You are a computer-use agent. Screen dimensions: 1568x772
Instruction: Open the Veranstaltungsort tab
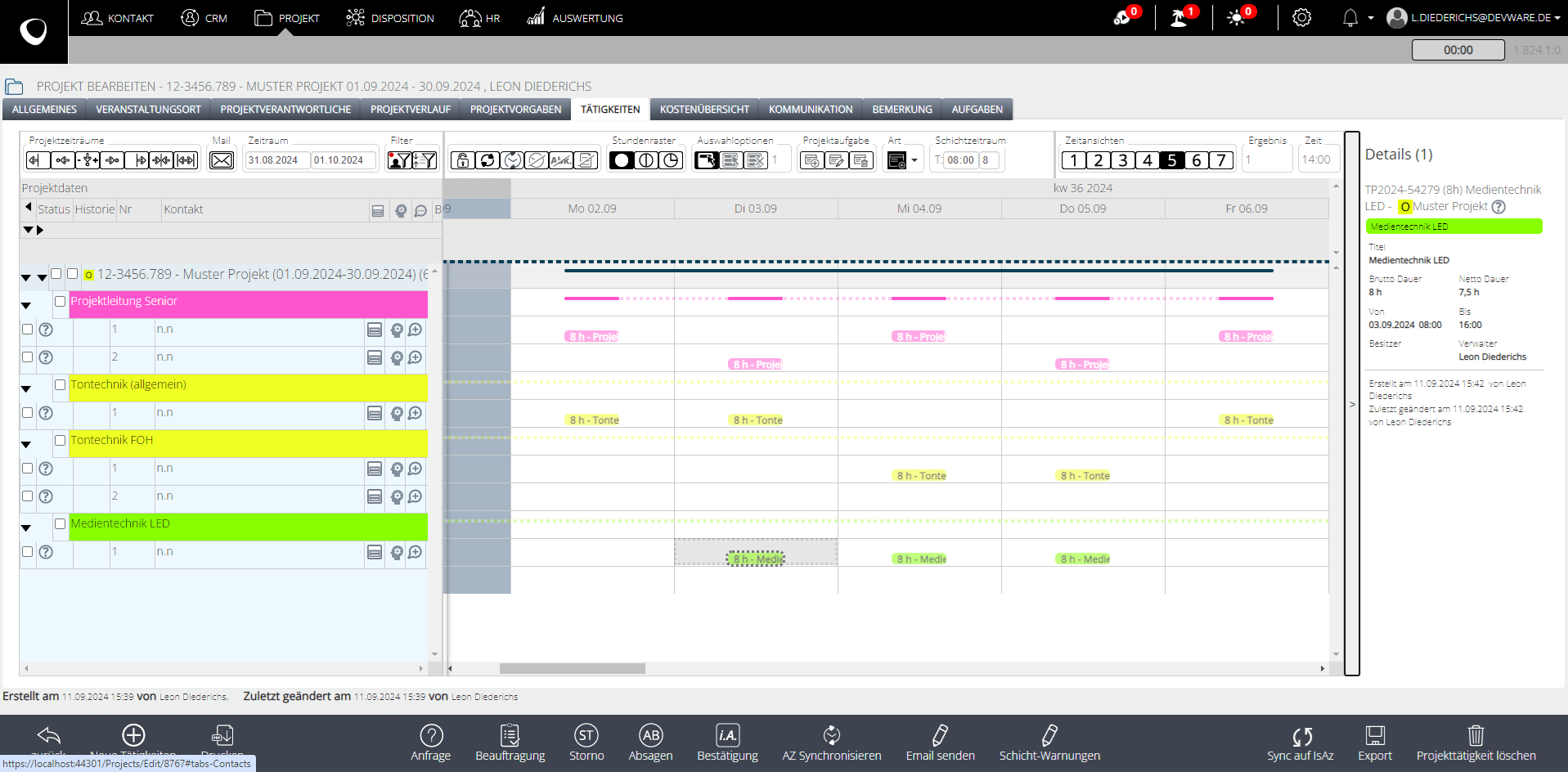(148, 110)
